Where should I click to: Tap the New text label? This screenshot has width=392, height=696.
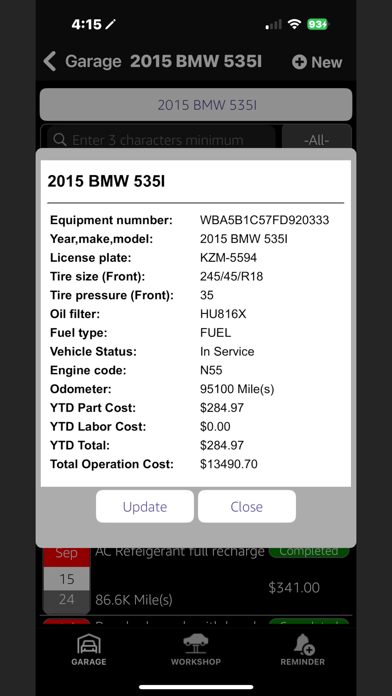click(x=327, y=62)
